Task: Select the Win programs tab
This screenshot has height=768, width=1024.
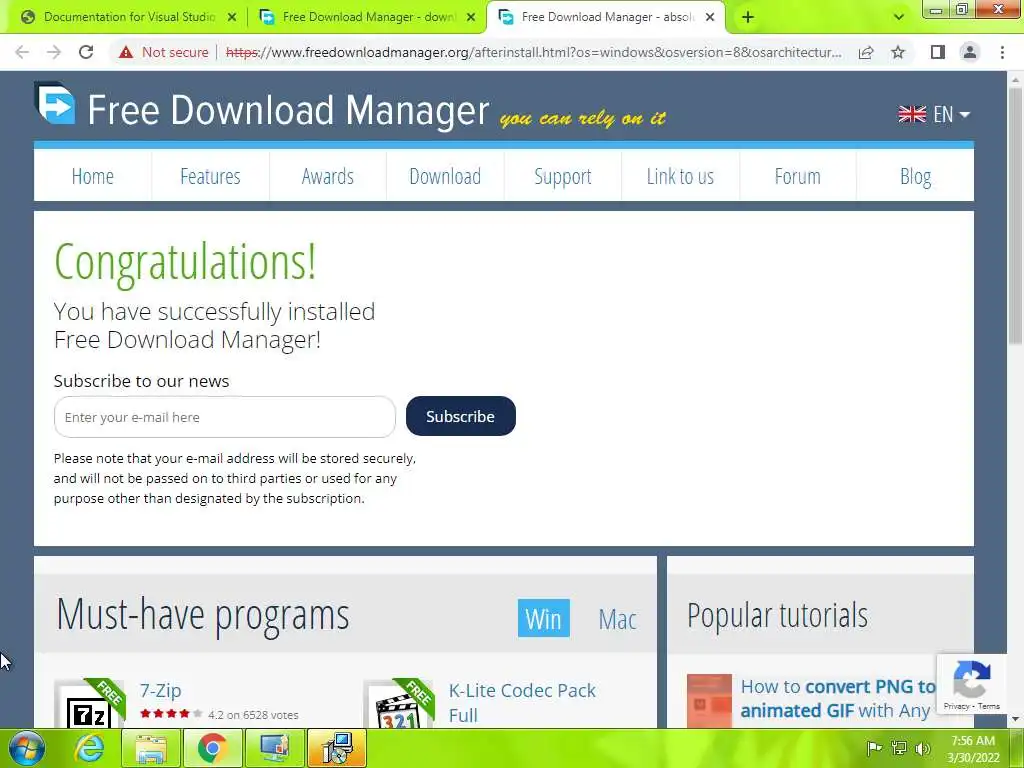Action: tap(543, 618)
